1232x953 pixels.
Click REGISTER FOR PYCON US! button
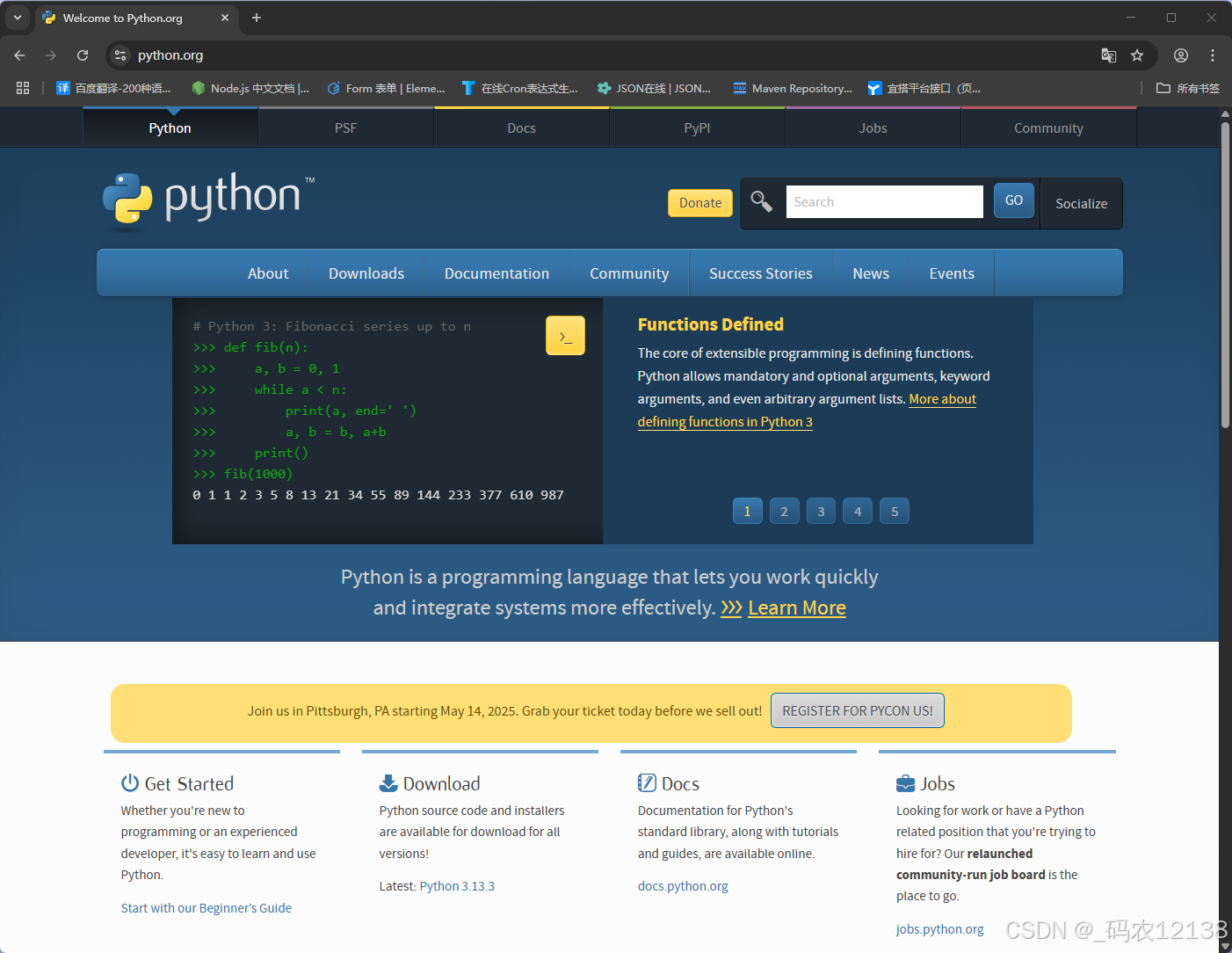click(x=858, y=710)
